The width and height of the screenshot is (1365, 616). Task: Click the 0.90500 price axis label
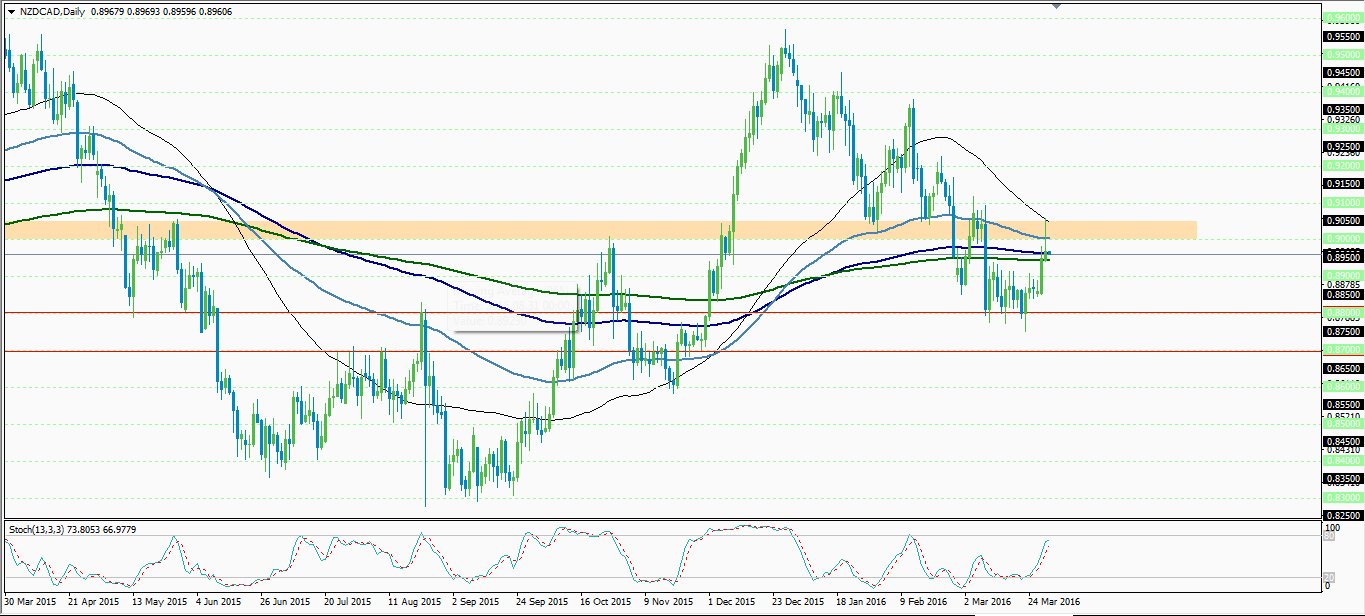pos(1343,221)
